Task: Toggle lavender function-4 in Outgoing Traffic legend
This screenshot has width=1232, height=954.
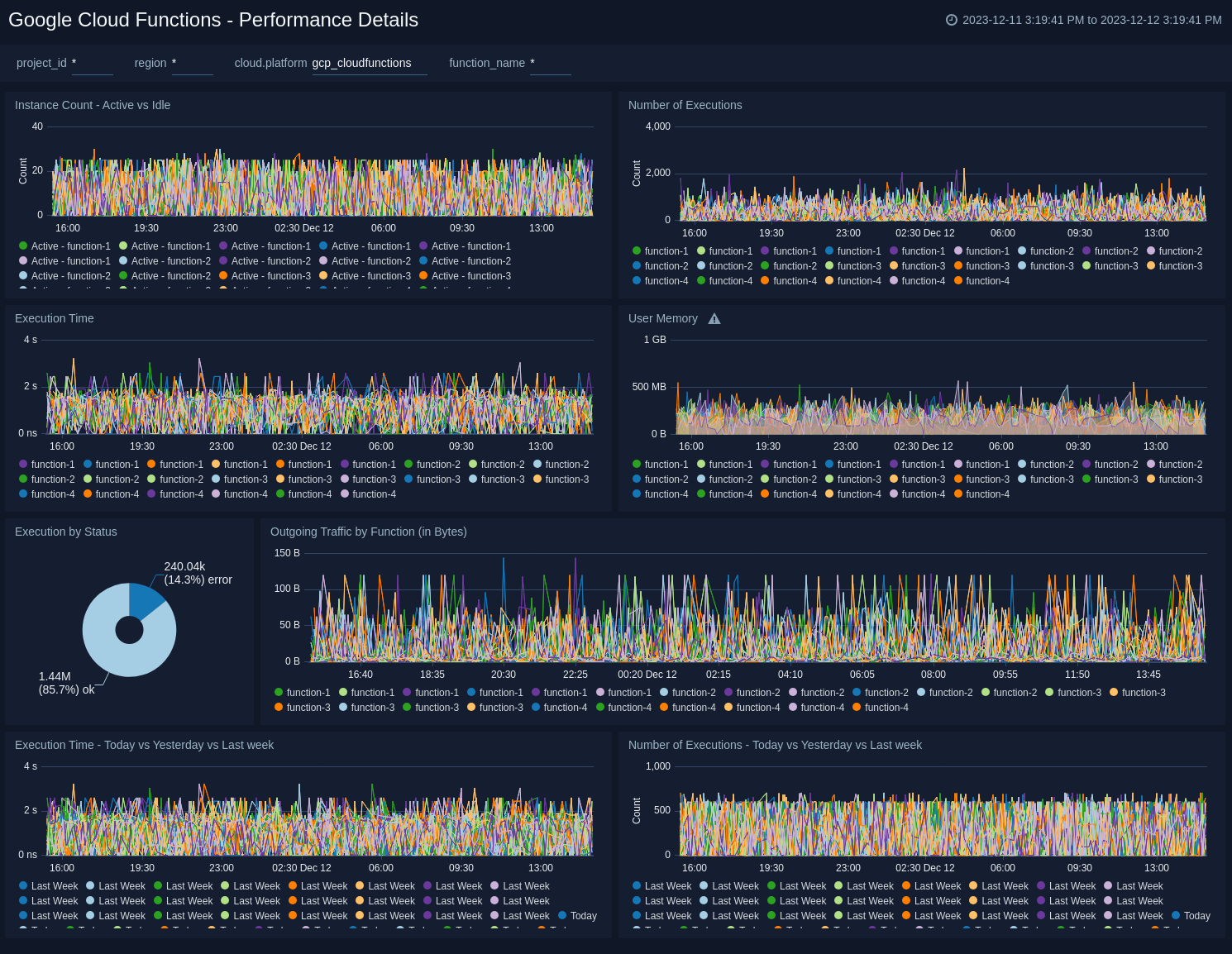Action: pos(817,708)
